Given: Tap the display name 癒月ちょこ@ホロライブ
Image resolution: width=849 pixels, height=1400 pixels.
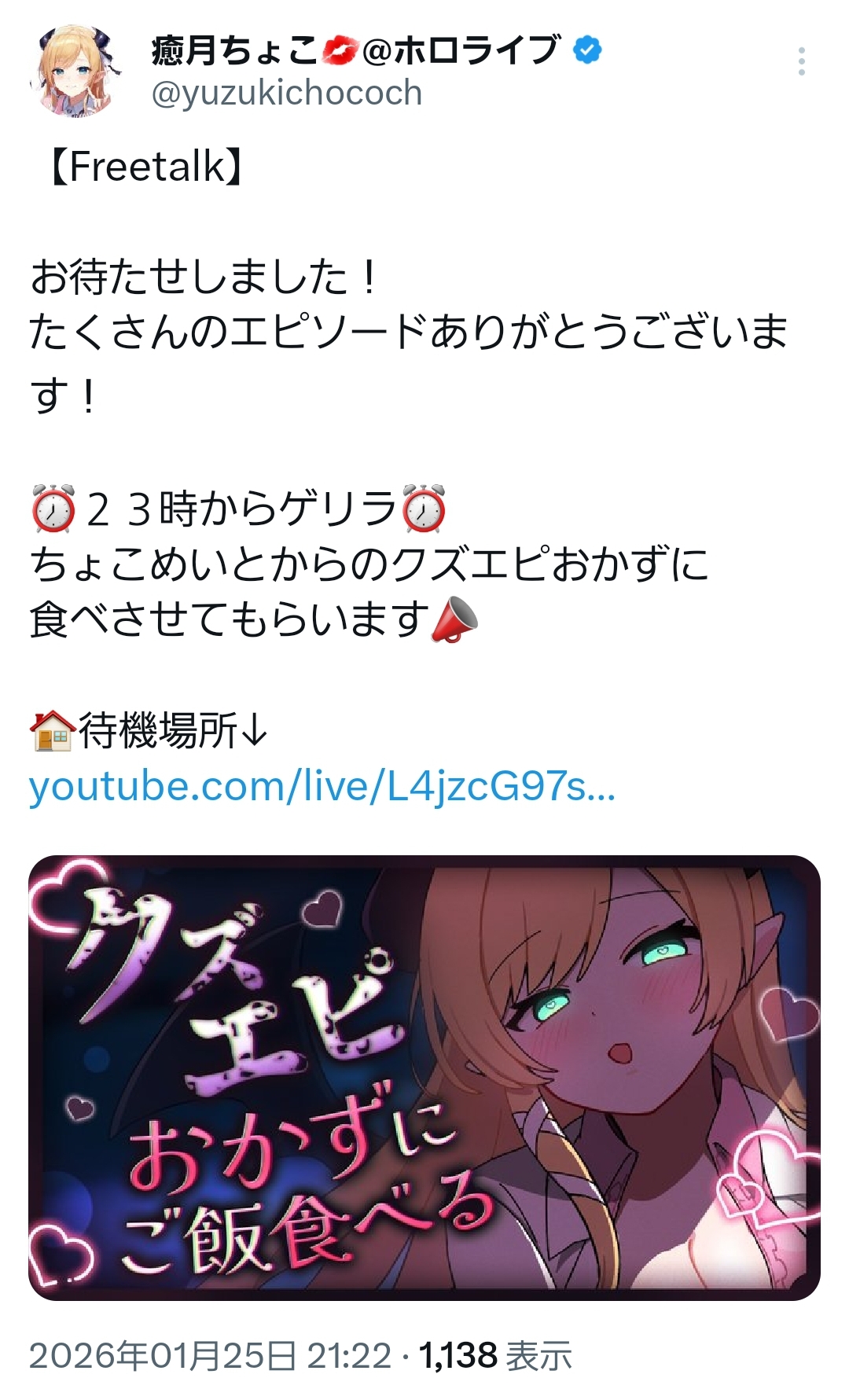Looking at the screenshot, I should (355, 51).
